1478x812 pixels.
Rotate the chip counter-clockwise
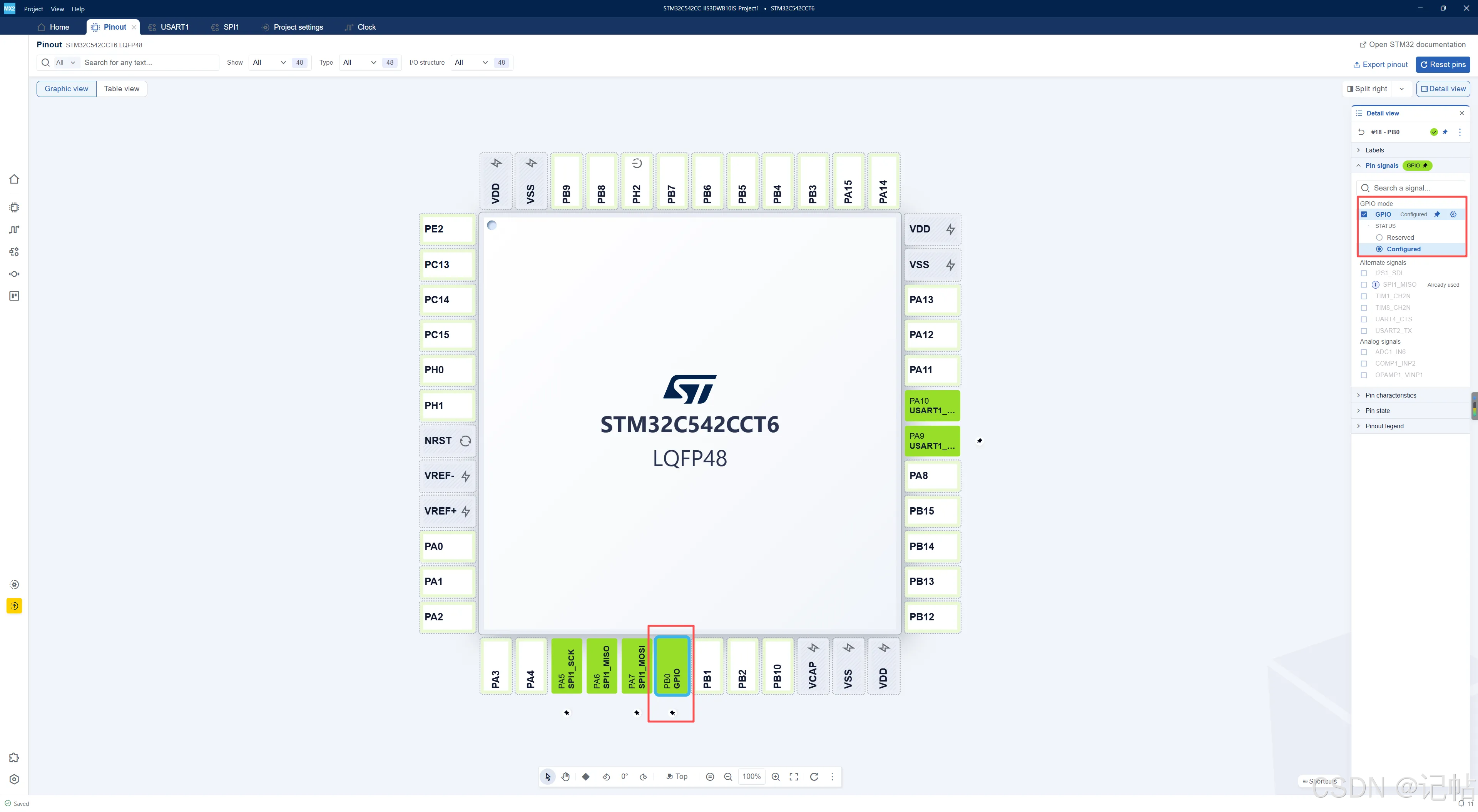pos(606,777)
